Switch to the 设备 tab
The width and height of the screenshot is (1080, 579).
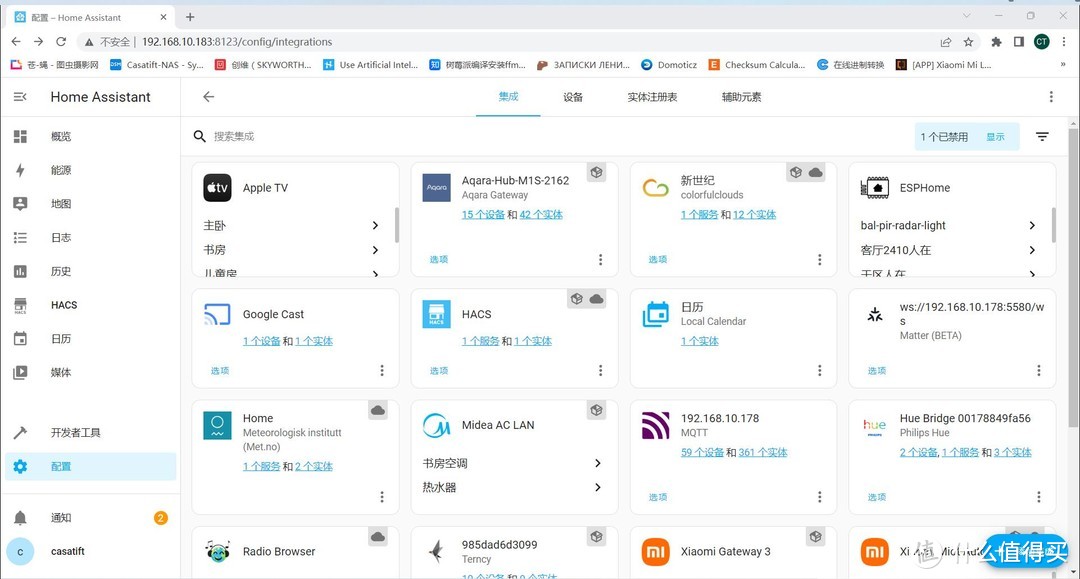click(x=572, y=97)
